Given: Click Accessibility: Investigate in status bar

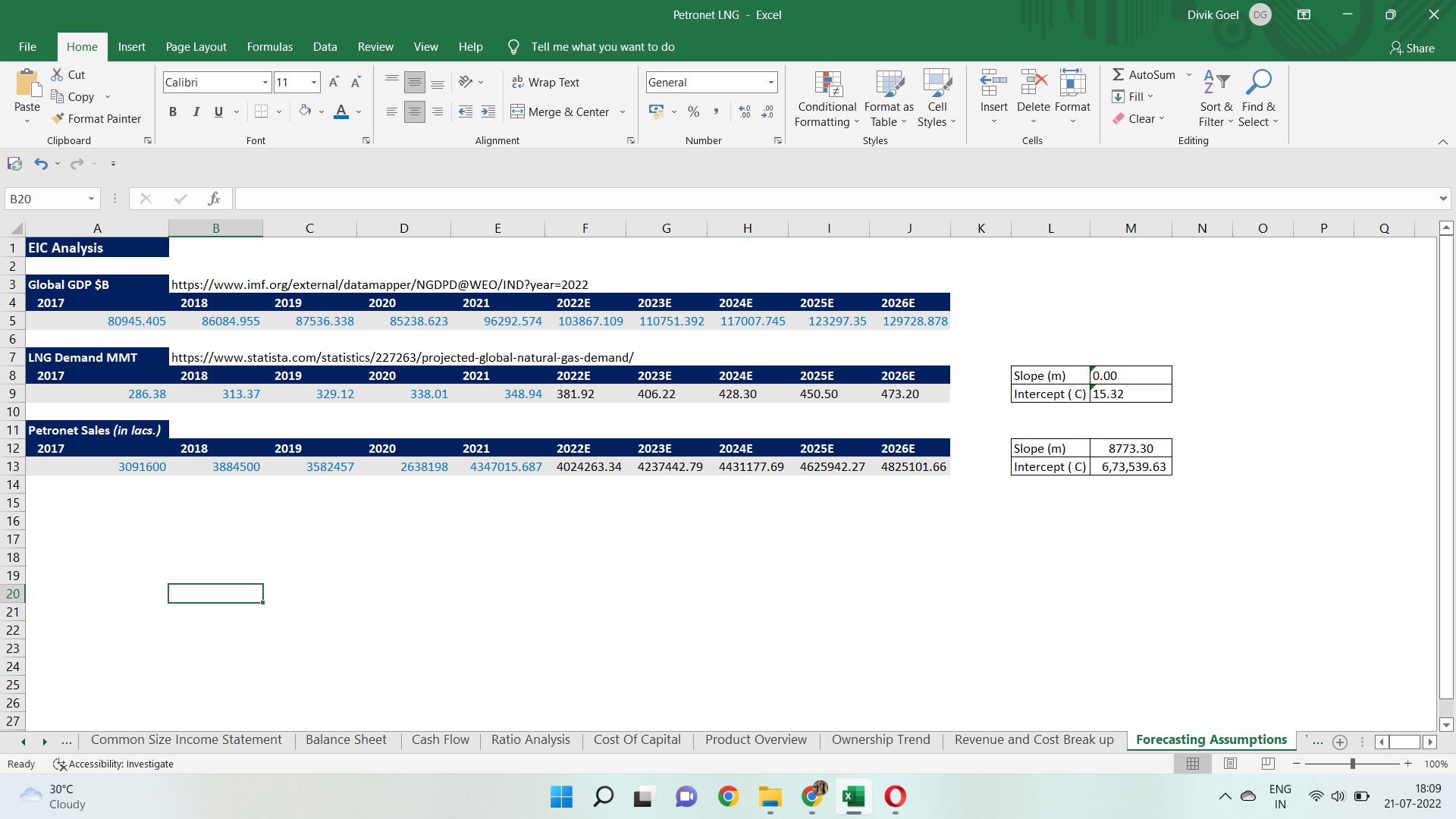Looking at the screenshot, I should (x=112, y=764).
